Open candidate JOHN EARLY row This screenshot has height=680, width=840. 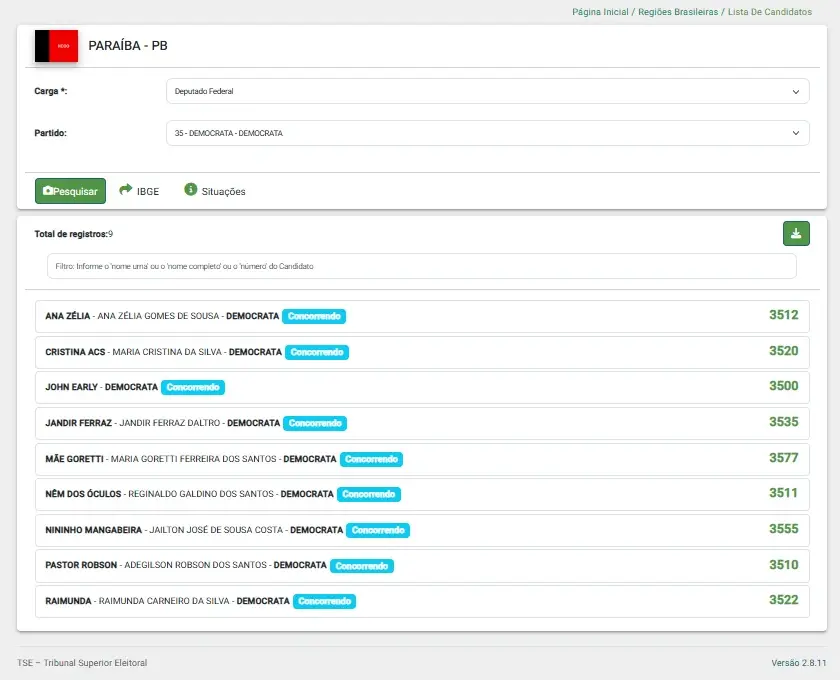pos(422,387)
